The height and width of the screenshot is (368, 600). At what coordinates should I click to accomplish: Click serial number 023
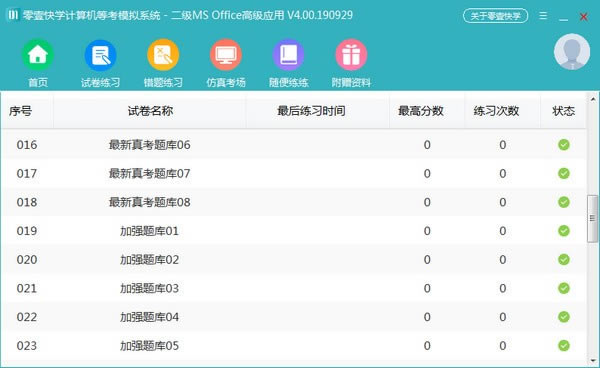point(27,346)
